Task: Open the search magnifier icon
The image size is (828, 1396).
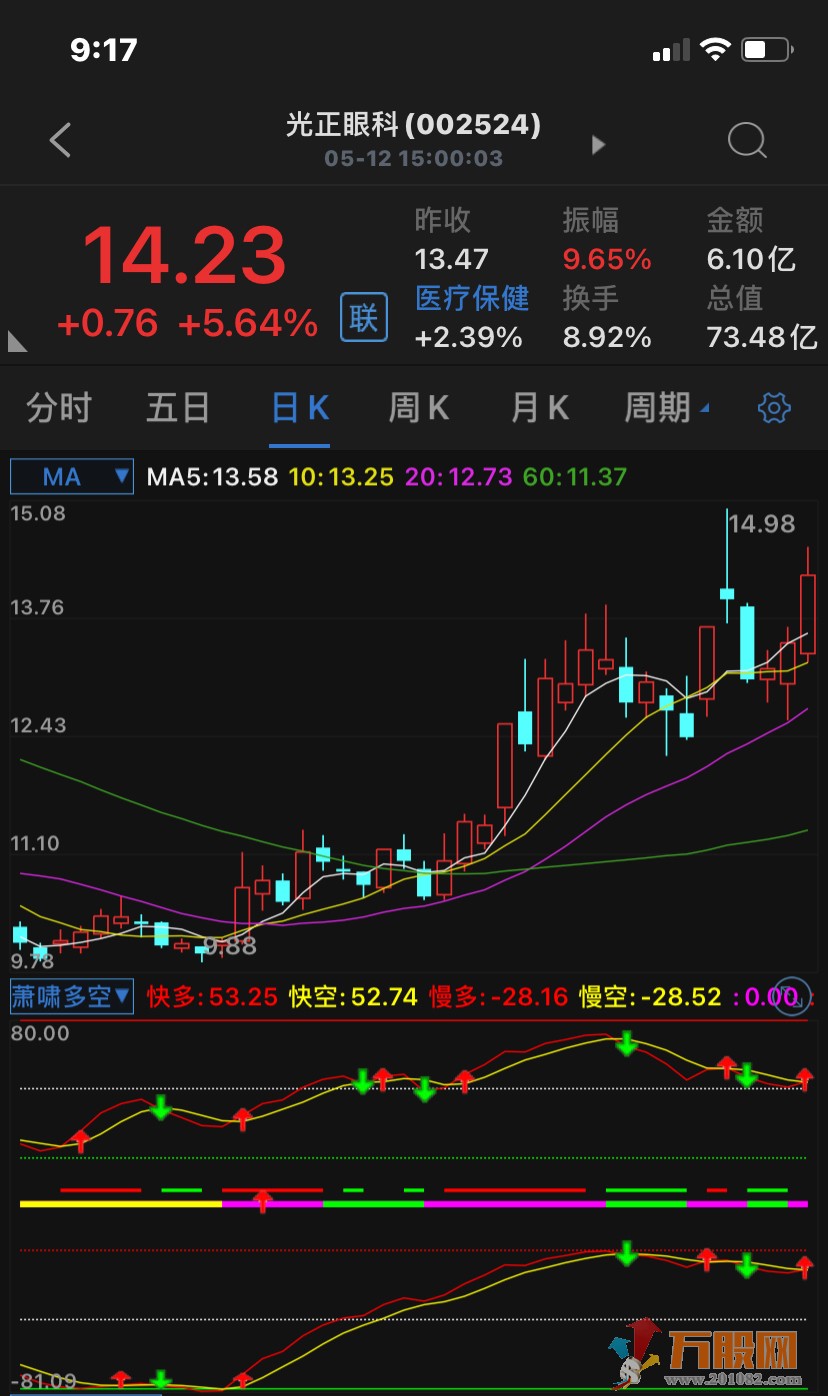Action: tap(746, 141)
